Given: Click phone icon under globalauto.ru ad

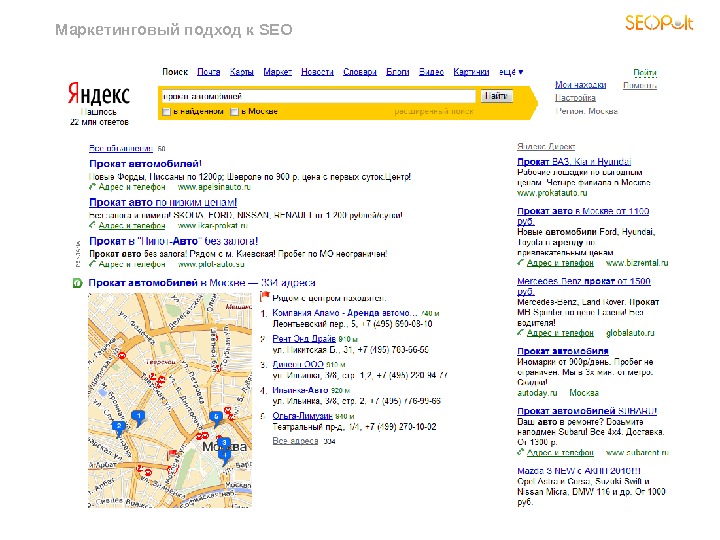Looking at the screenshot, I should click(520, 332).
